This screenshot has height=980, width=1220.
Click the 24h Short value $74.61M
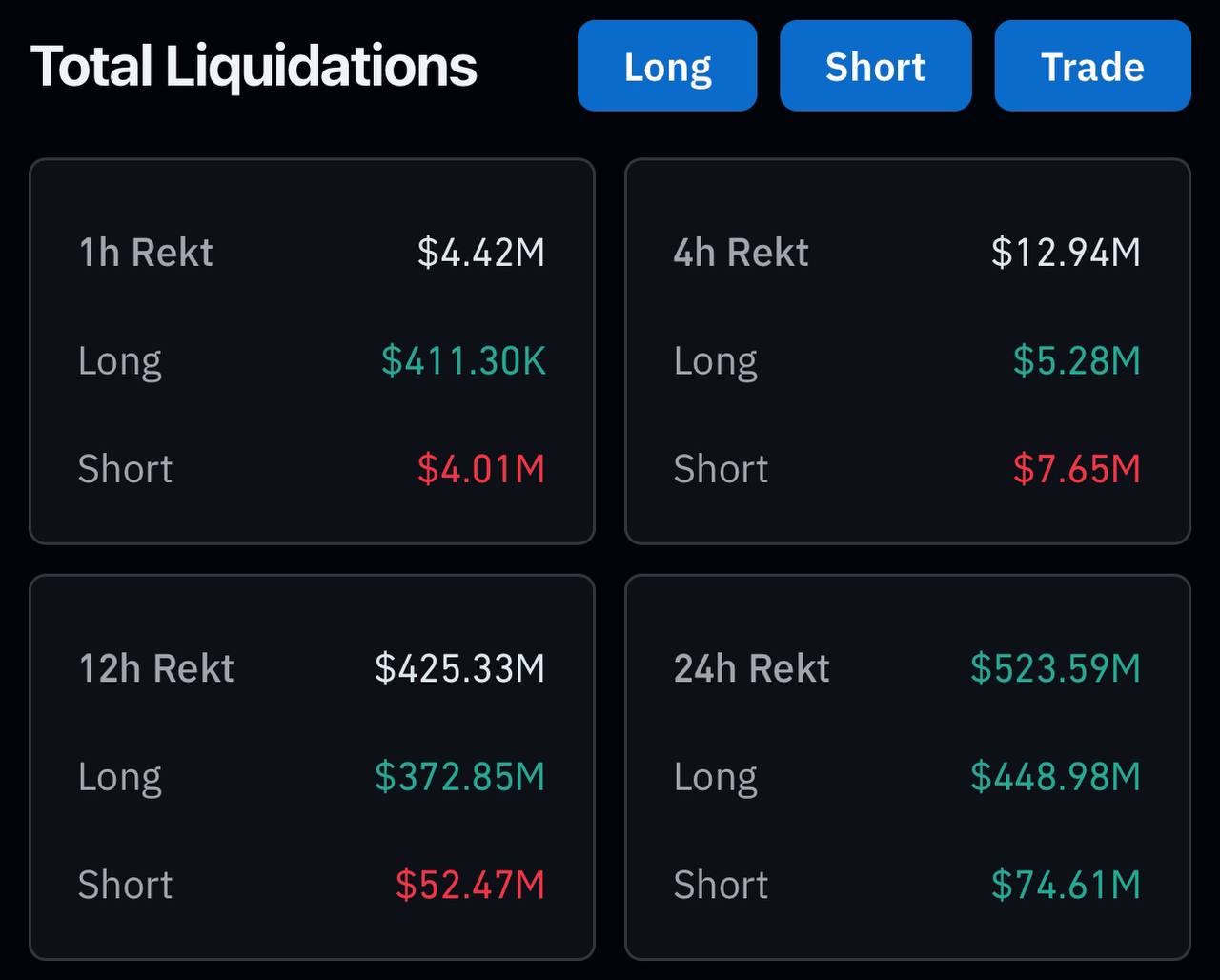tap(1066, 885)
